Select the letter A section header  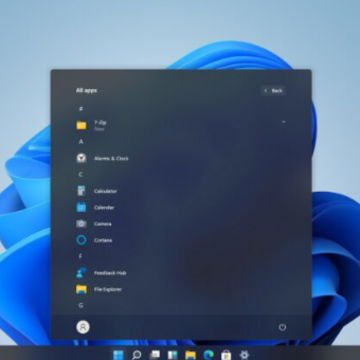click(81, 142)
